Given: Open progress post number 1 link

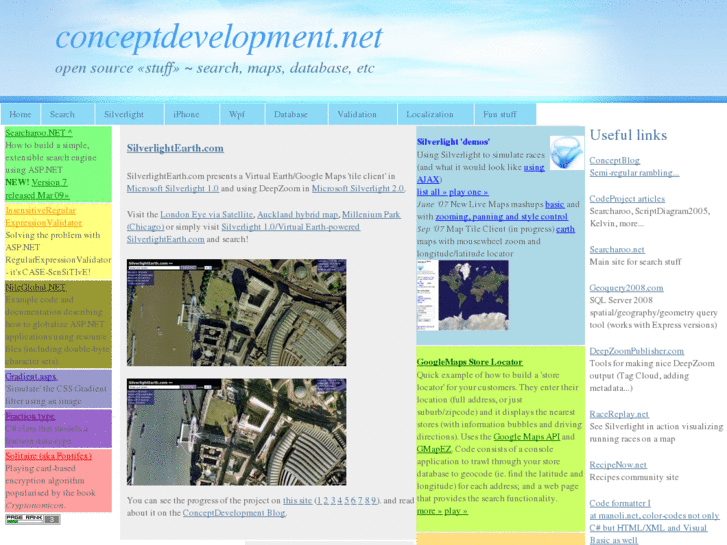Looking at the screenshot, I should (319, 501).
